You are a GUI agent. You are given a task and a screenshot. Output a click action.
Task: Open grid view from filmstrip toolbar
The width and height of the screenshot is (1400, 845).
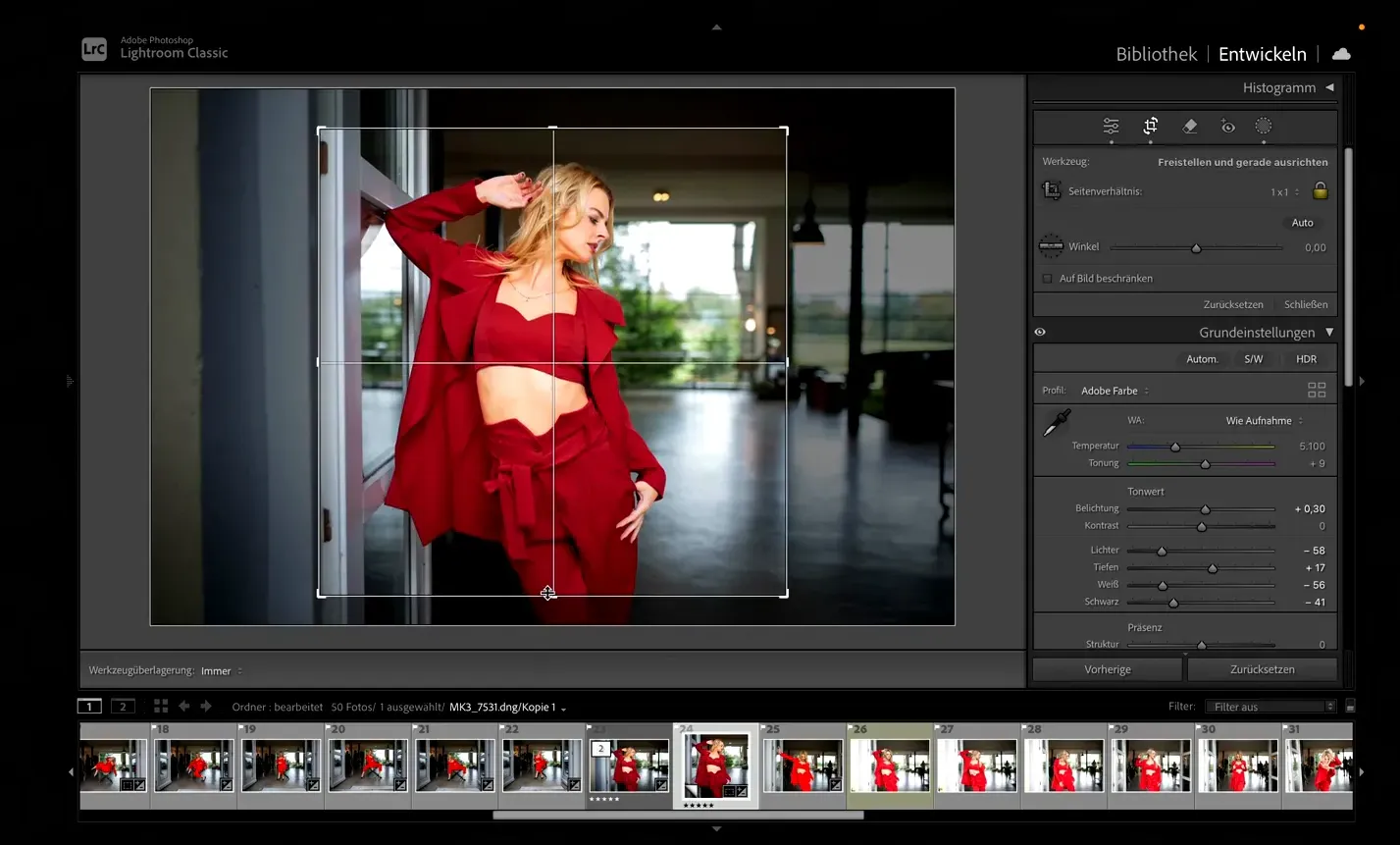(161, 707)
